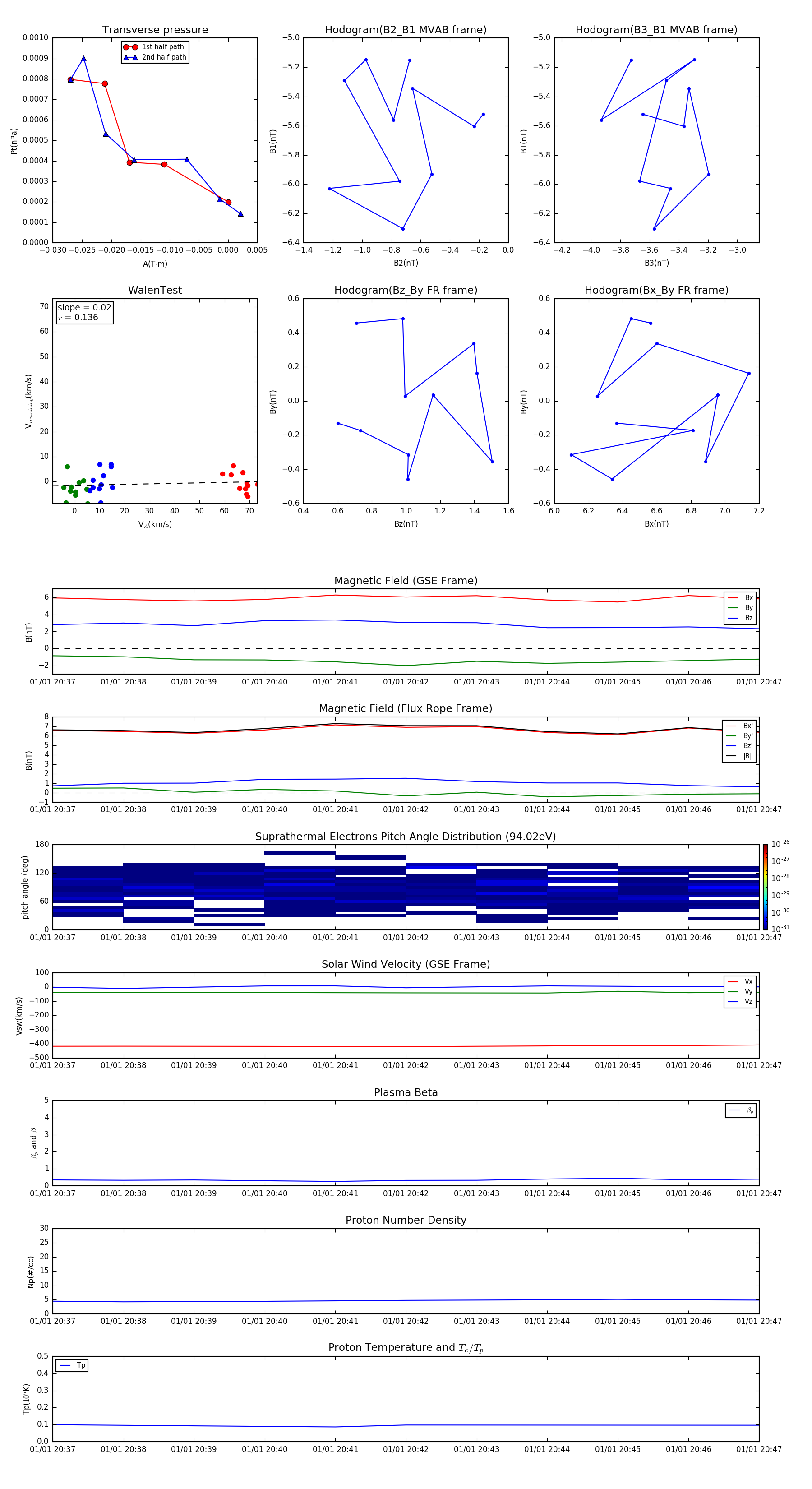Screen dimensions: 812x1489
Task: Select 'Bz' legend entry in GSE field plot
Action: click(x=740, y=618)
